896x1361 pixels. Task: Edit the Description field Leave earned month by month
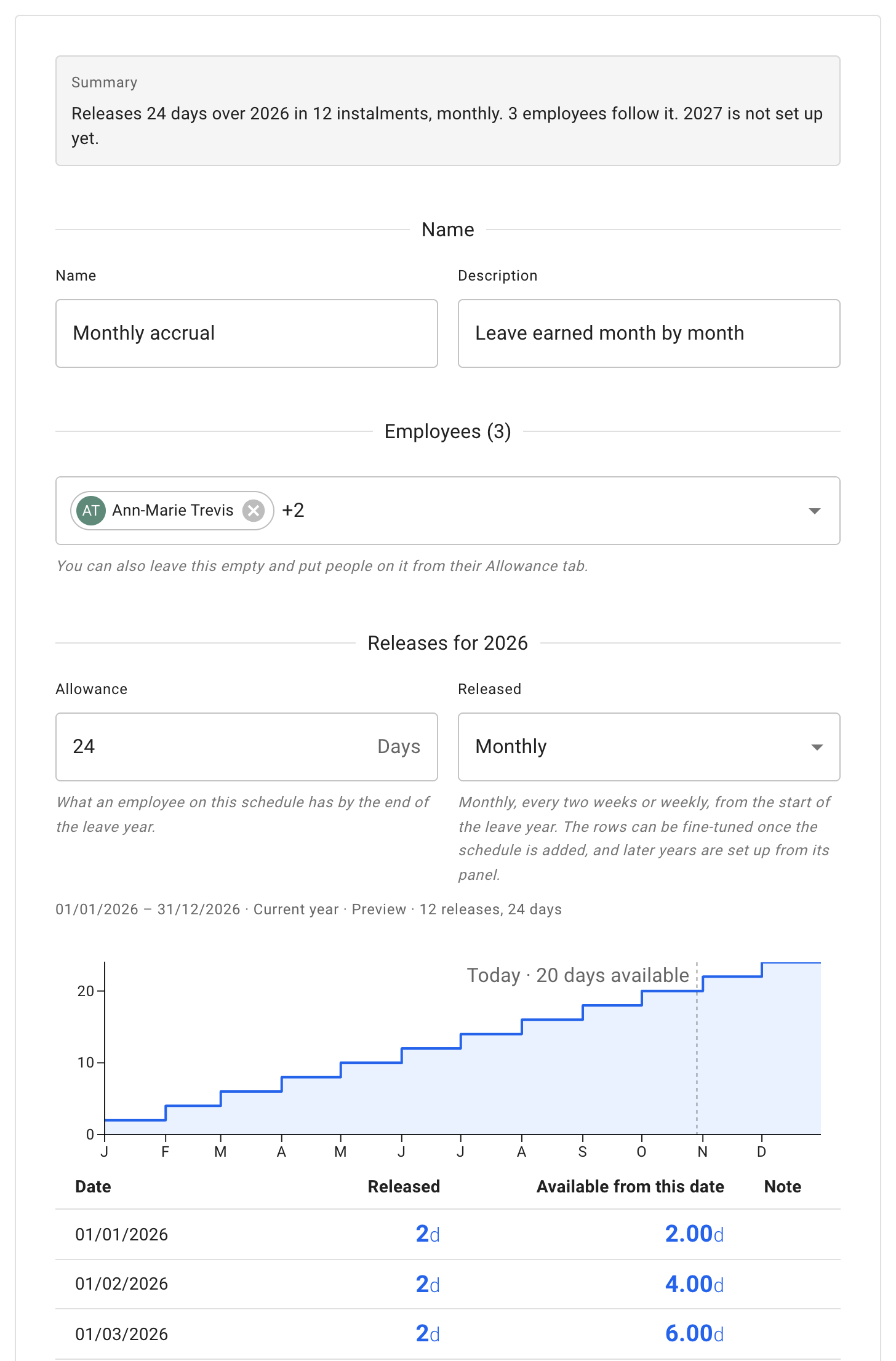[x=649, y=333]
